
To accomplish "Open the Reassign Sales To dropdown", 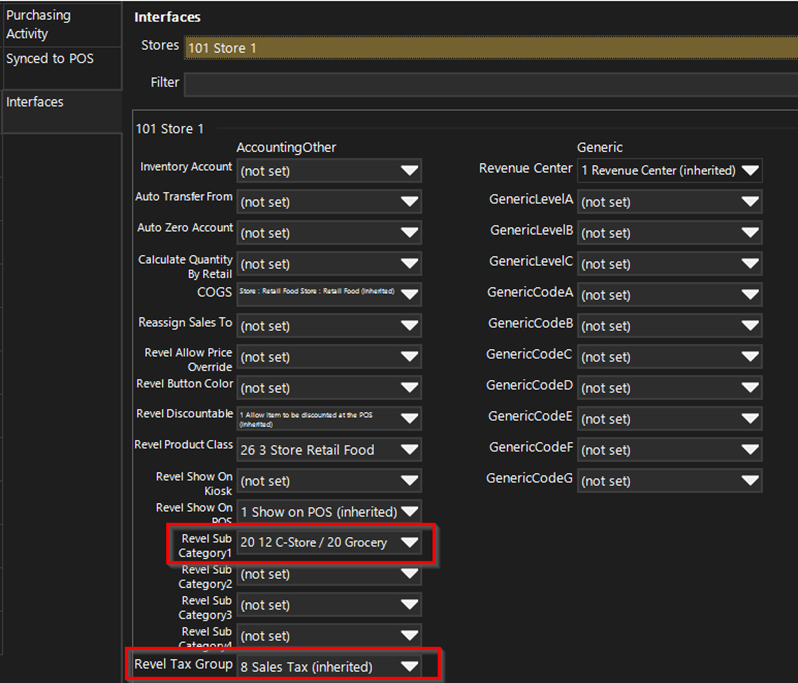I will click(x=329, y=326).
